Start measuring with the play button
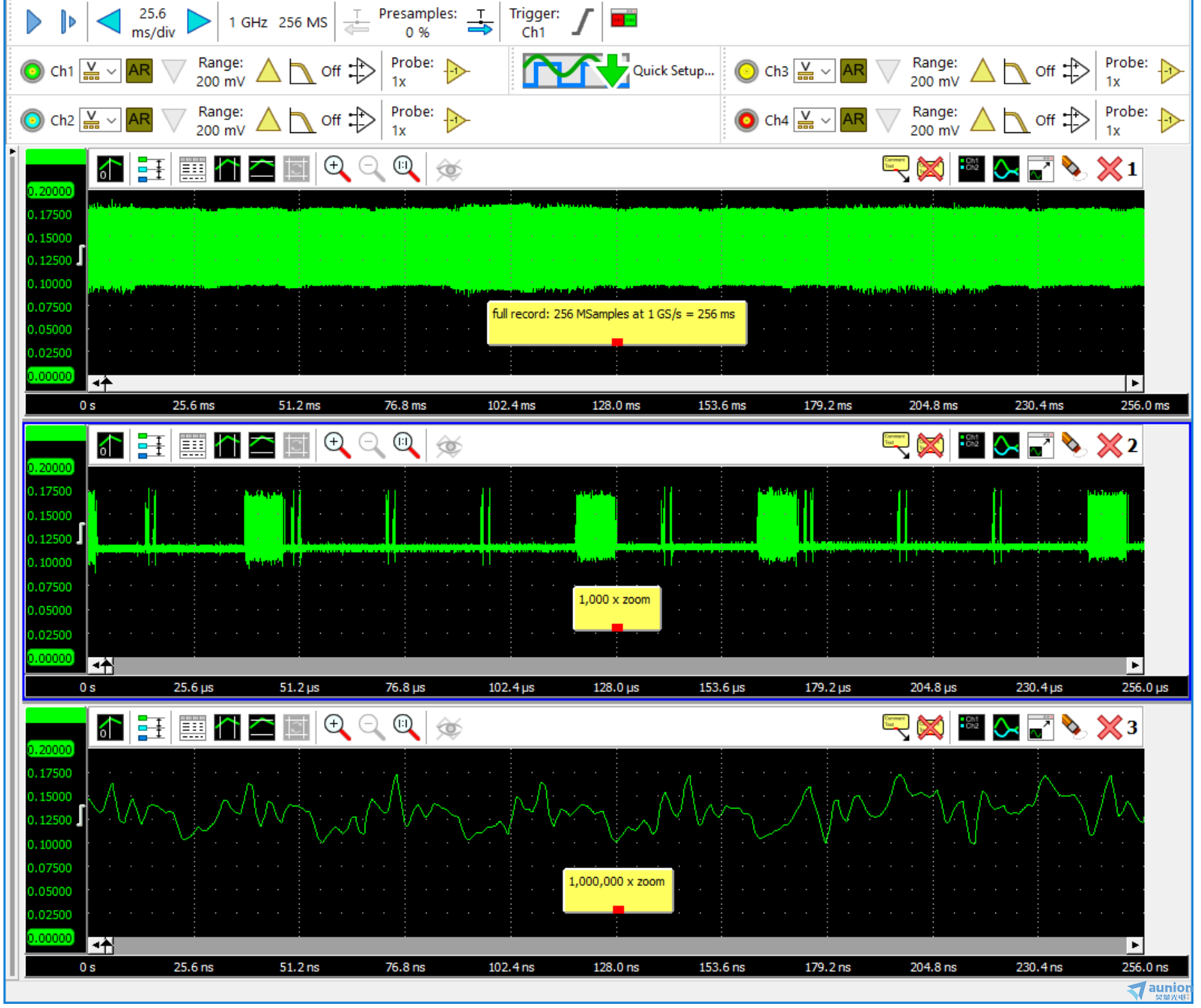1201x1008 pixels. [x=33, y=21]
